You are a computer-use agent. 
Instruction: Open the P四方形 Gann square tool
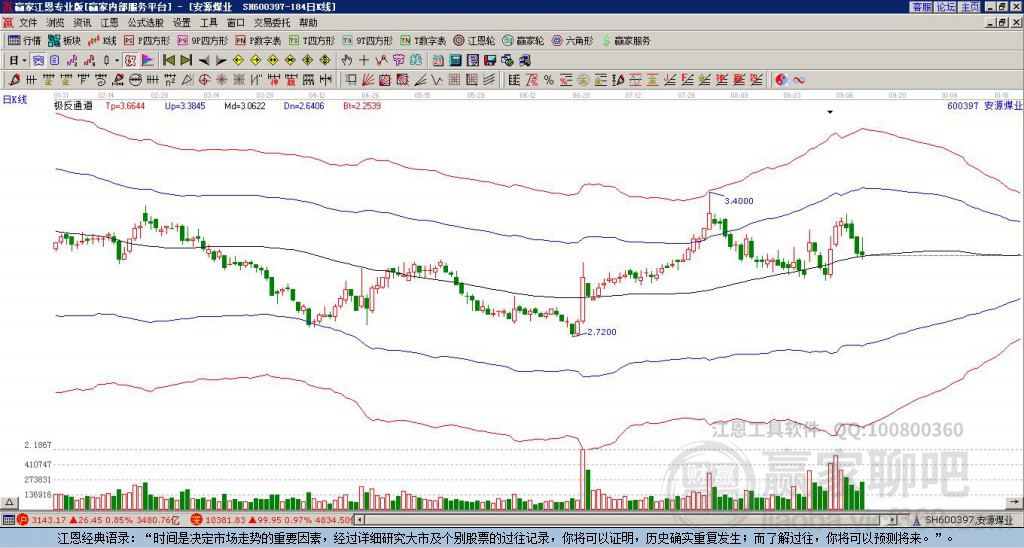147,40
